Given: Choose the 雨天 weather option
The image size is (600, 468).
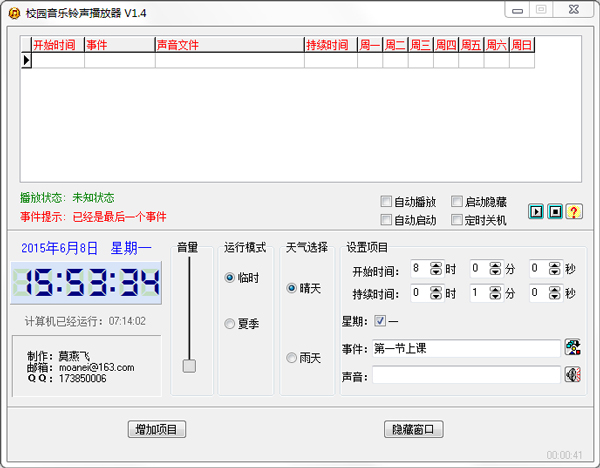Looking at the screenshot, I should click(x=292, y=357).
